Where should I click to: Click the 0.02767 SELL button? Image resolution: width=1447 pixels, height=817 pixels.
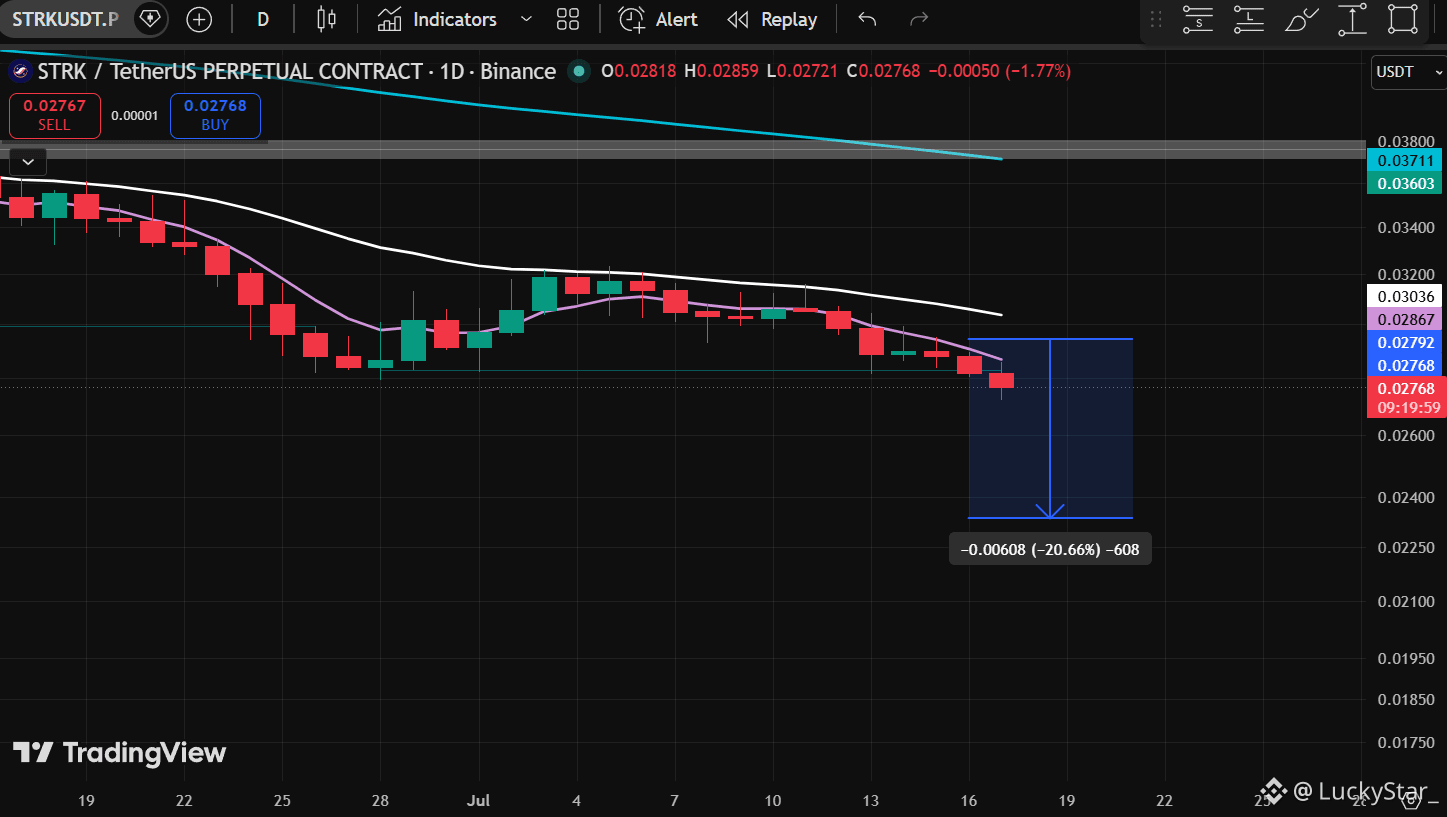coord(55,115)
